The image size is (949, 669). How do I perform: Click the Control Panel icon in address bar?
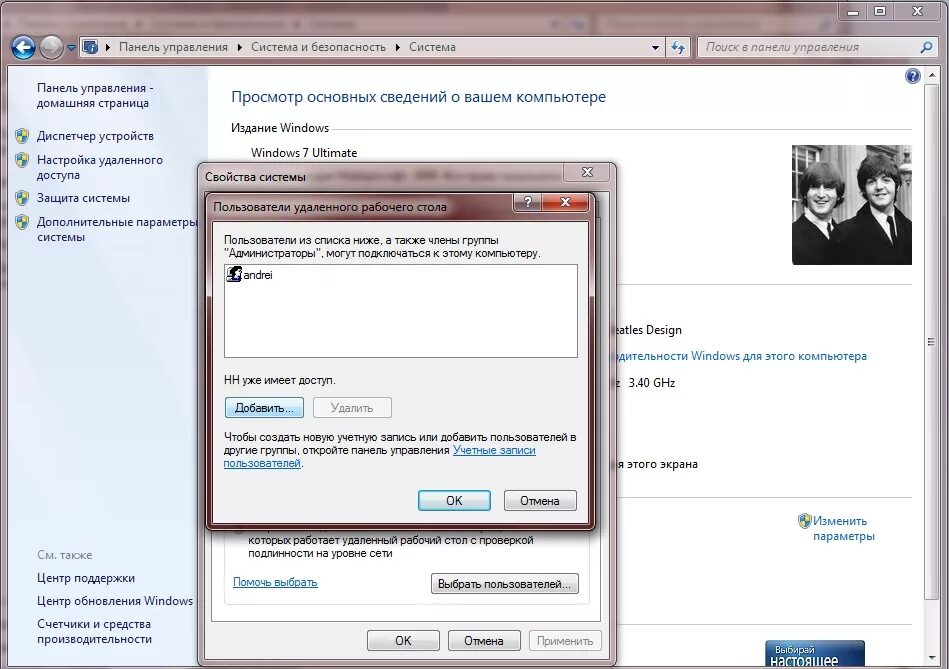(90, 47)
